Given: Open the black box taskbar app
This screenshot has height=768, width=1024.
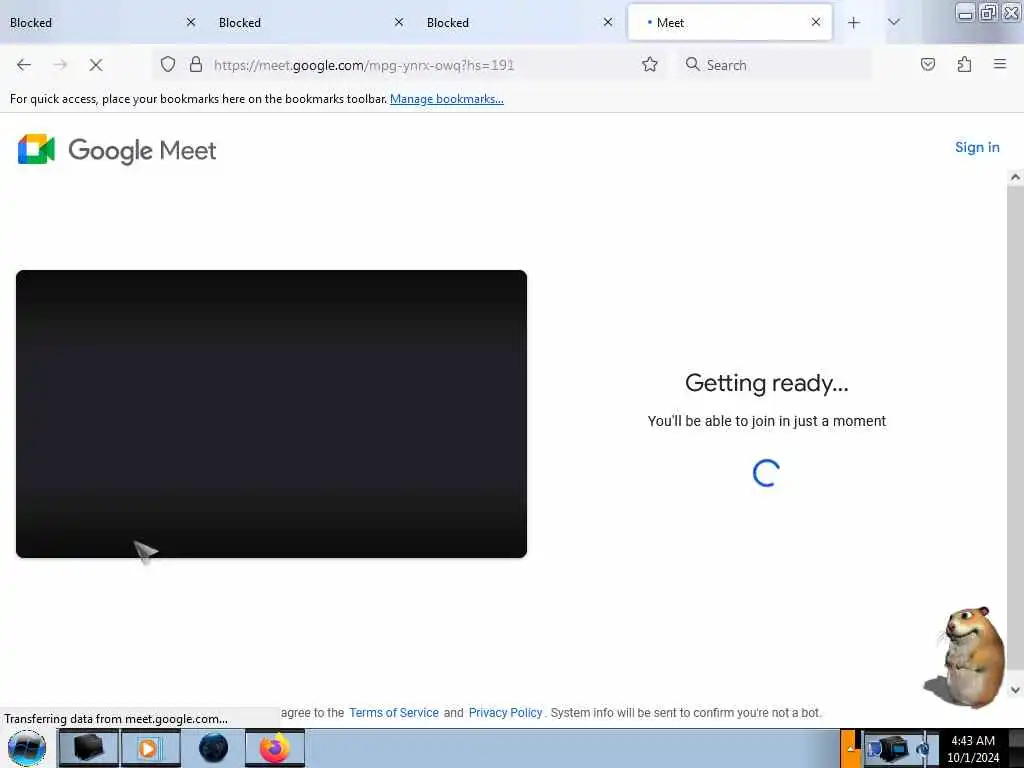Looking at the screenshot, I should click(88, 748).
